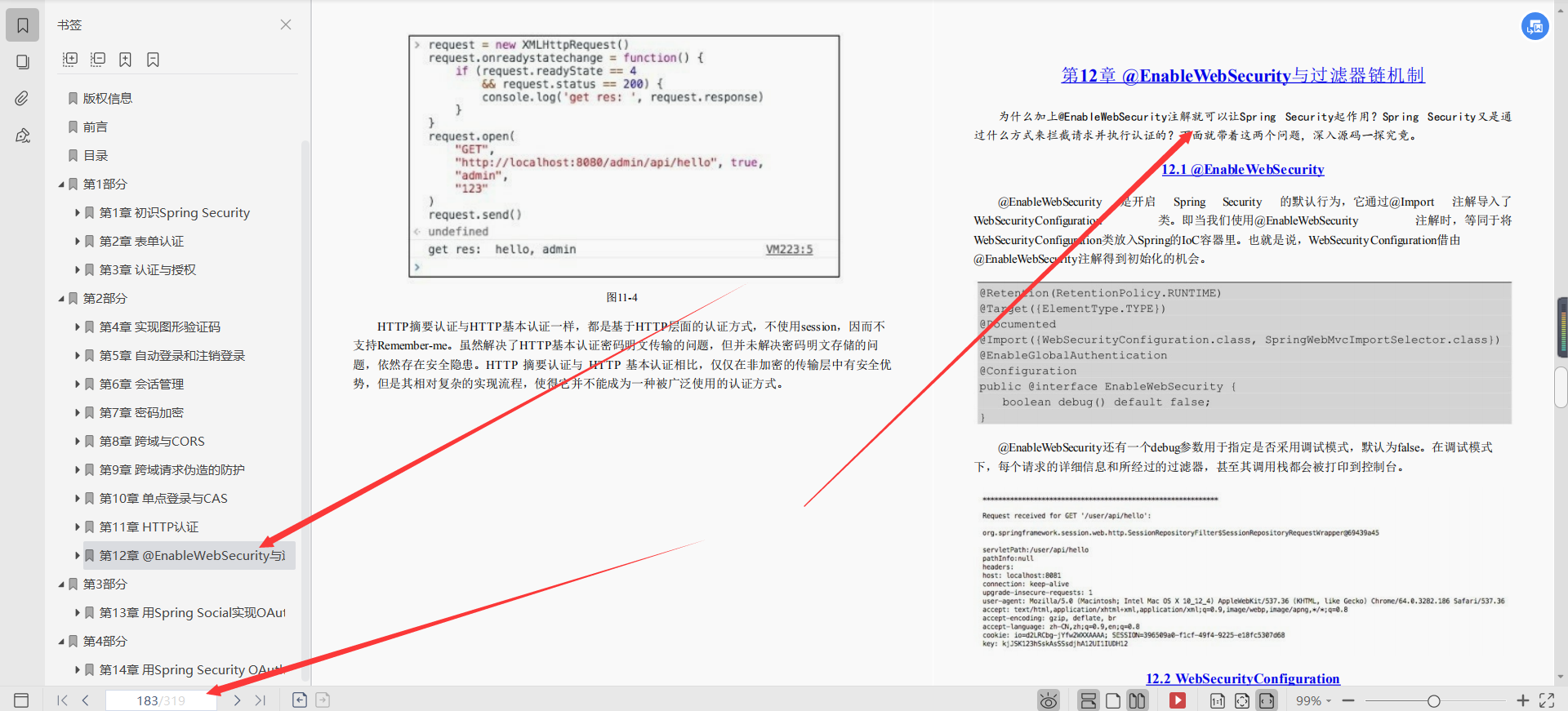The image size is (1568, 711).
Task: Click the collapse all bookmarks icon
Action: tap(98, 59)
